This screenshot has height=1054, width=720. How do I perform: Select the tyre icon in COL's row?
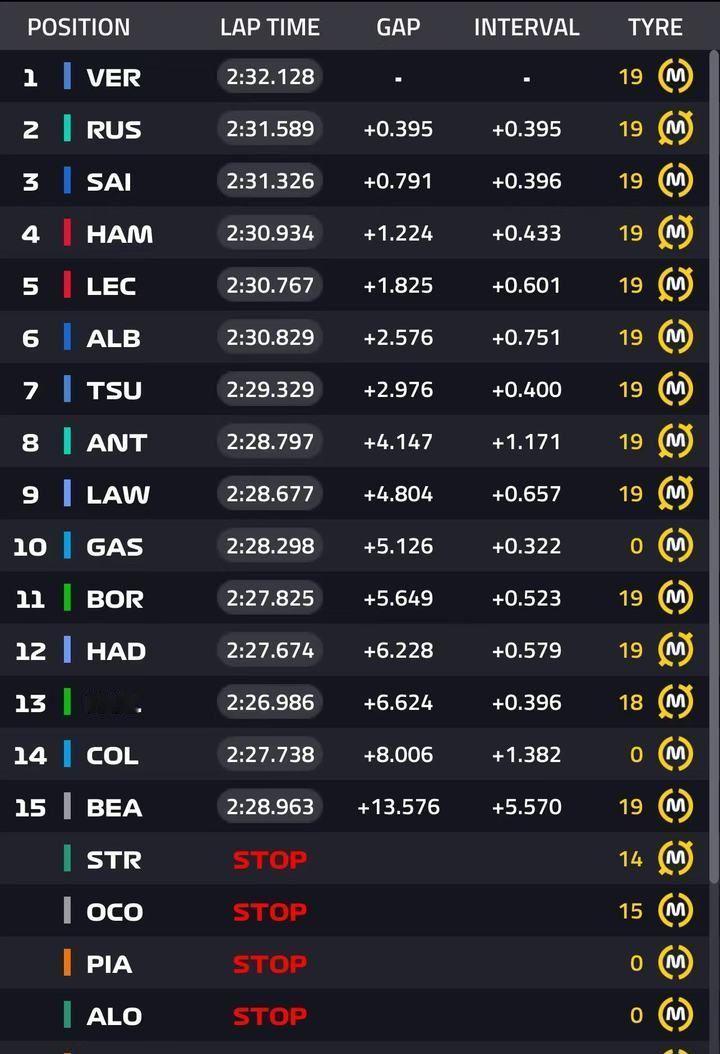click(x=676, y=754)
